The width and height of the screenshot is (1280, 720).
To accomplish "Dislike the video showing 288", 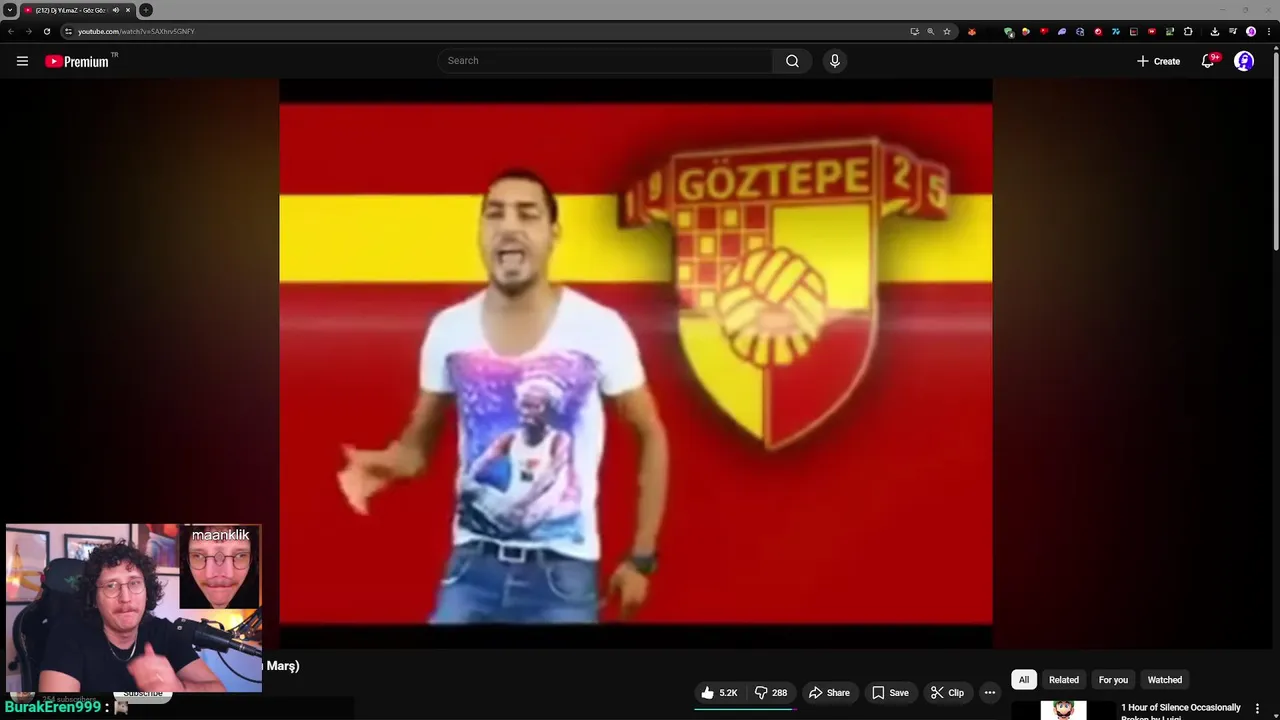I will [x=771, y=693].
